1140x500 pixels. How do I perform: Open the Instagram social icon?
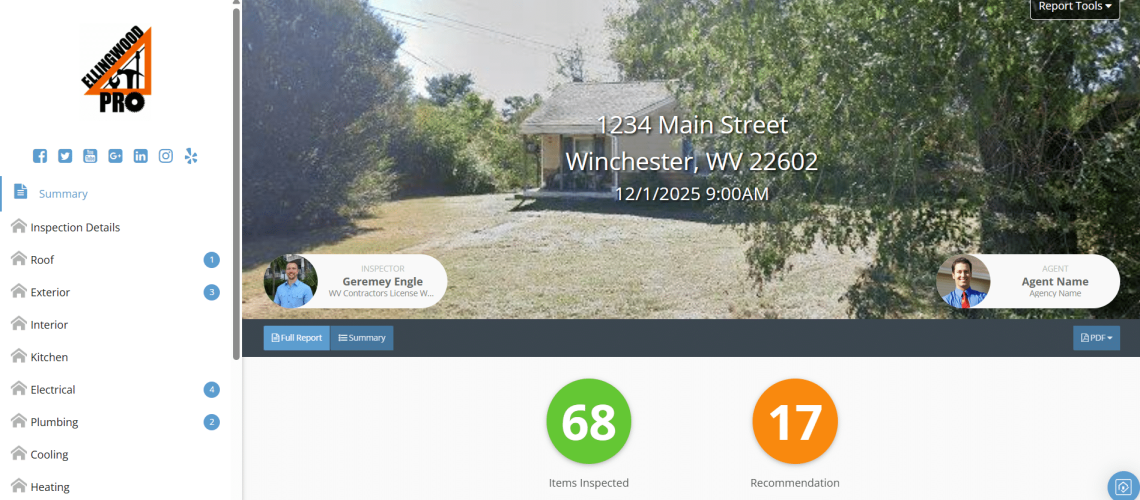pos(166,156)
